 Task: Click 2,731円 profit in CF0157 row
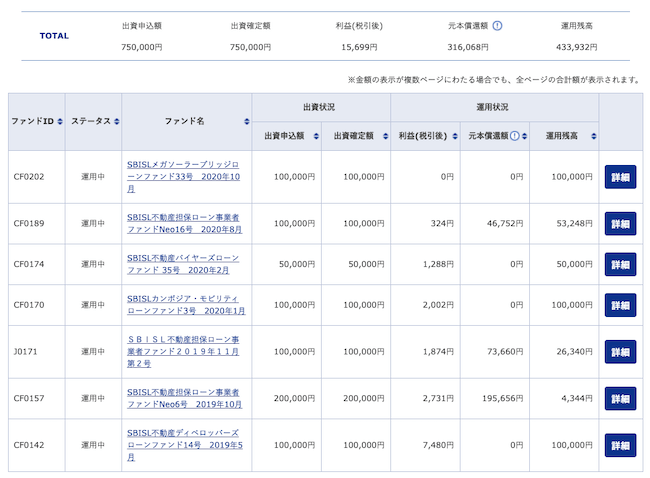point(438,398)
